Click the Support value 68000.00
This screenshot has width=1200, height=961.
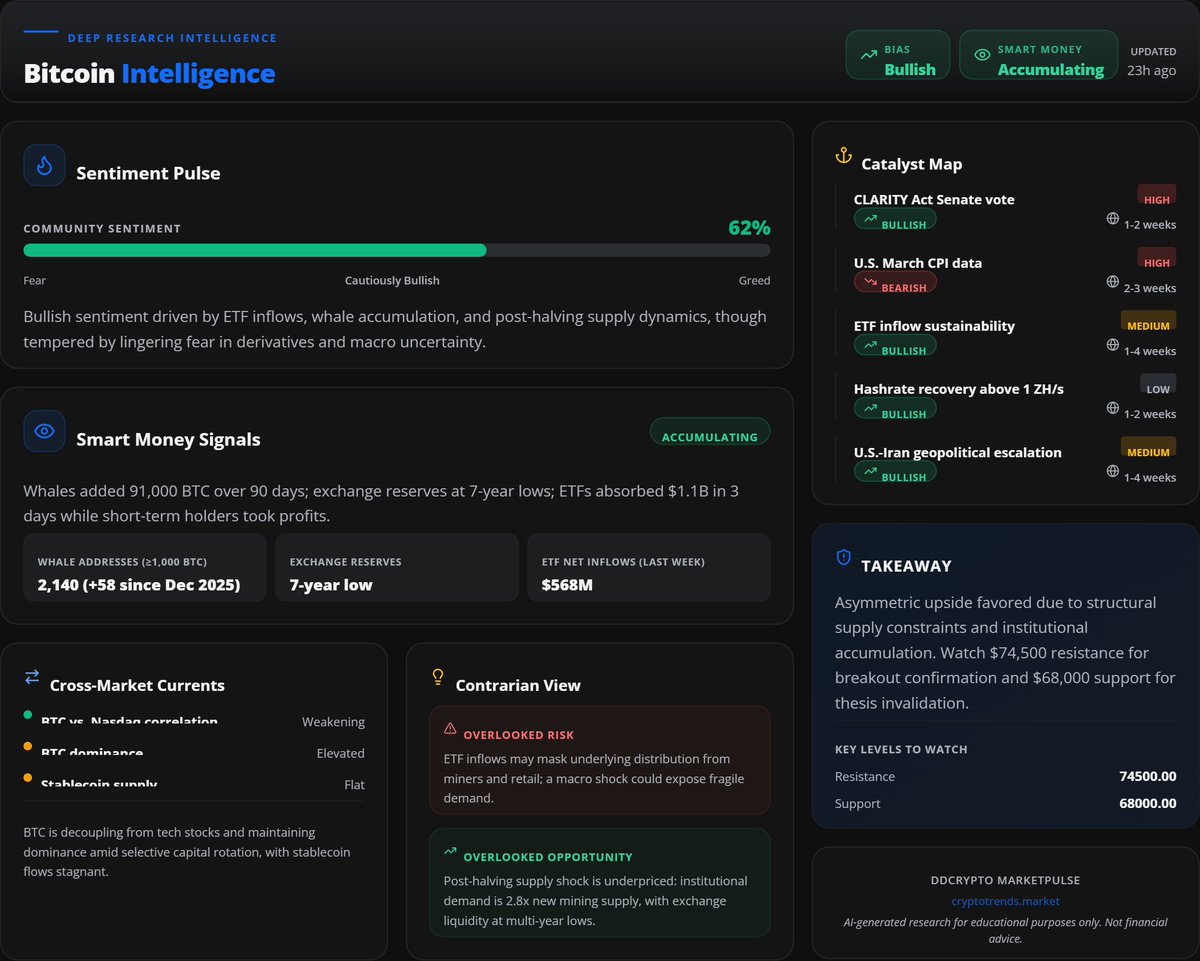coord(1147,803)
